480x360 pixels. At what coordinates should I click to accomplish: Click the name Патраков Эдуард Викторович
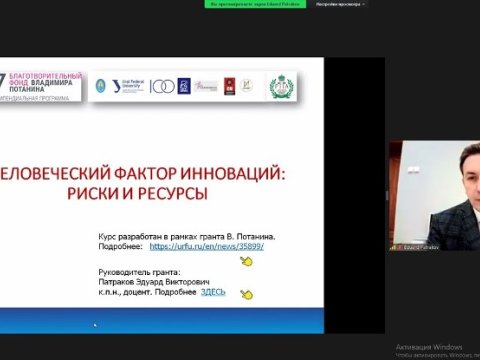(154, 282)
